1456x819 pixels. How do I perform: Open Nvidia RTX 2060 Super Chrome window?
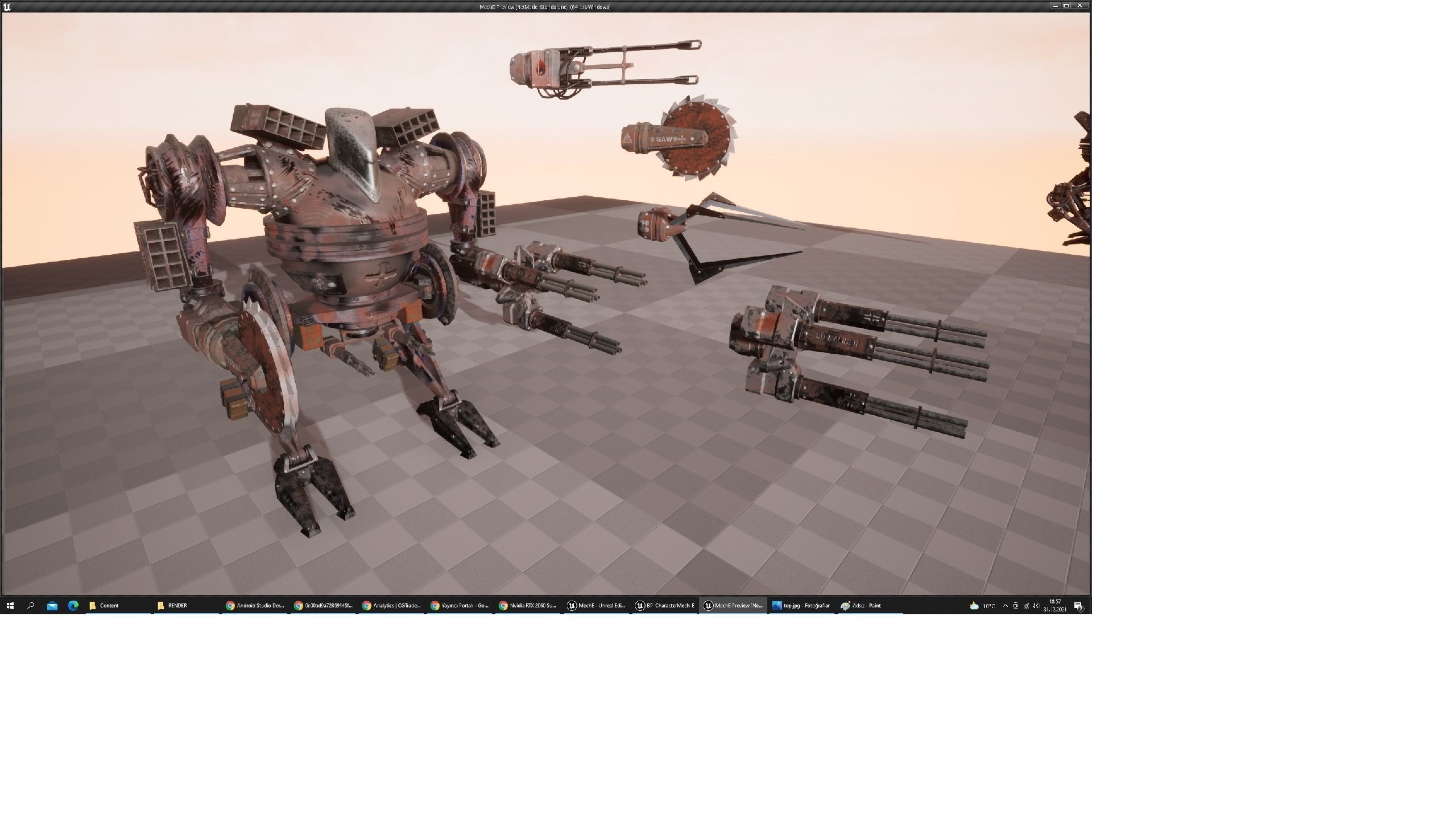point(528,606)
